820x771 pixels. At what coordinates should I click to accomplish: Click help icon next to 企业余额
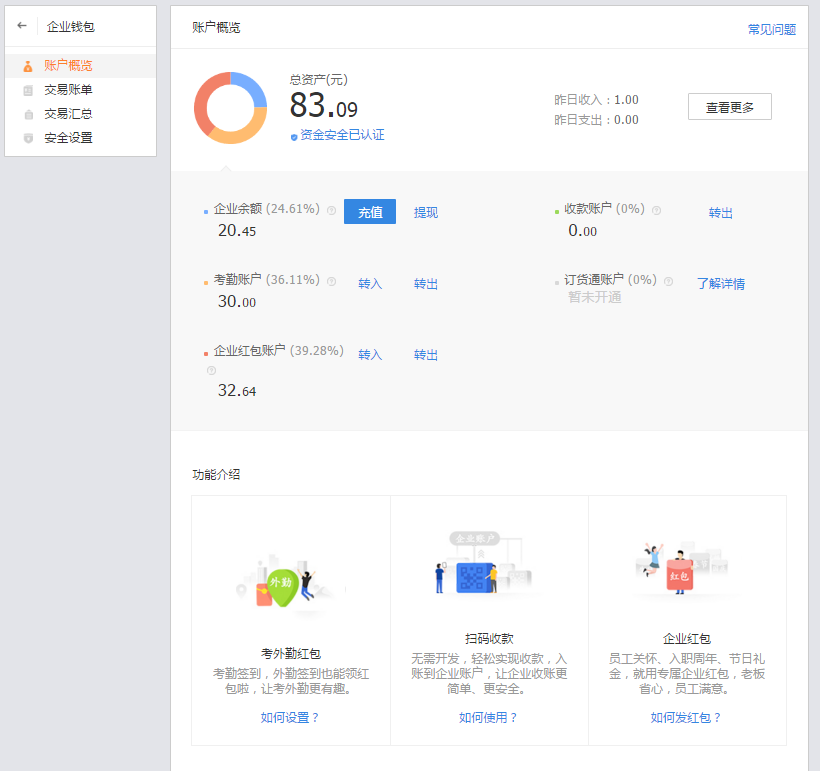330,210
